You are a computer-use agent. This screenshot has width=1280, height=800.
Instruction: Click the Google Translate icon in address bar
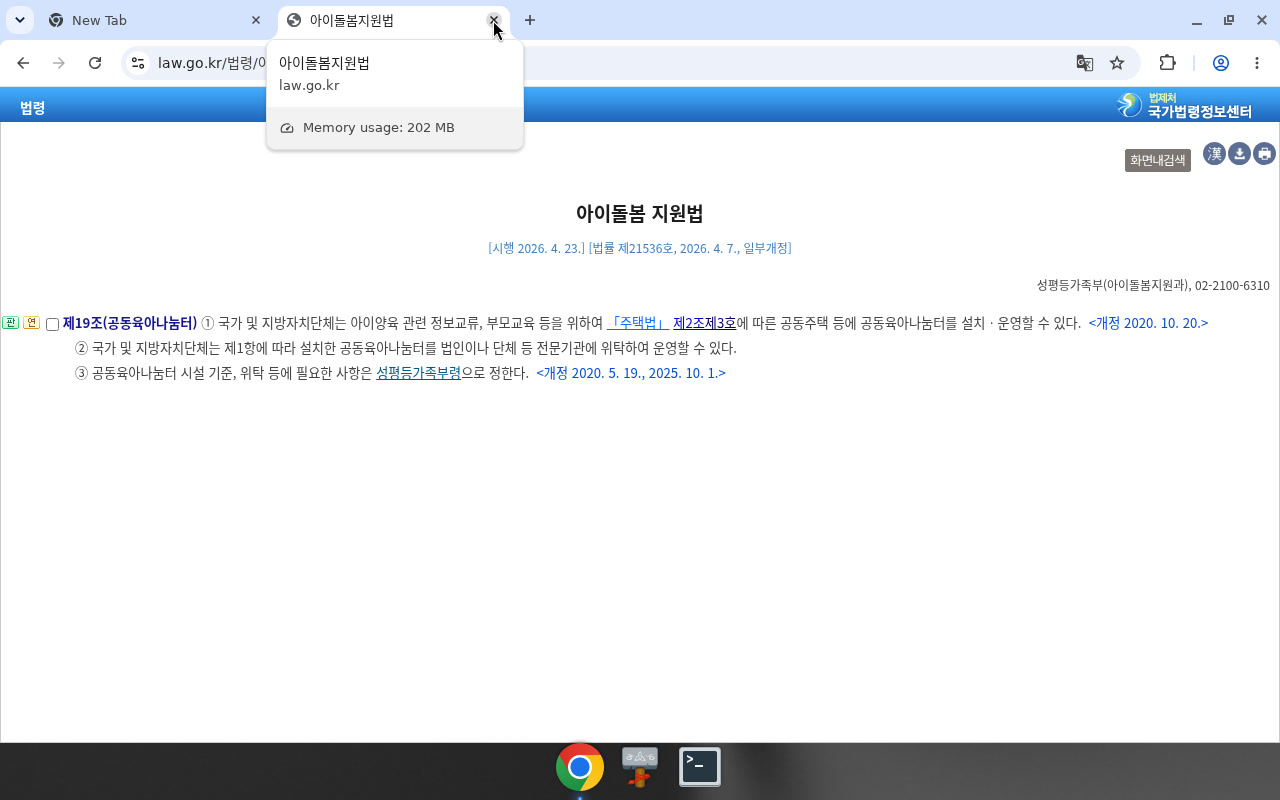pos(1084,63)
